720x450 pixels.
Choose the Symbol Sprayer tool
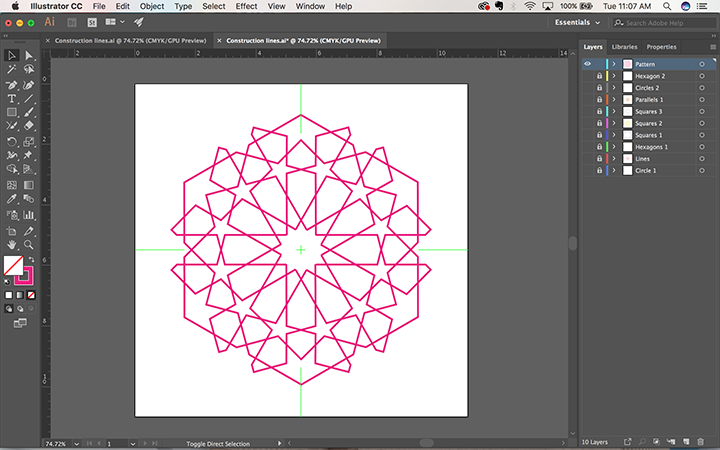[x=11, y=214]
